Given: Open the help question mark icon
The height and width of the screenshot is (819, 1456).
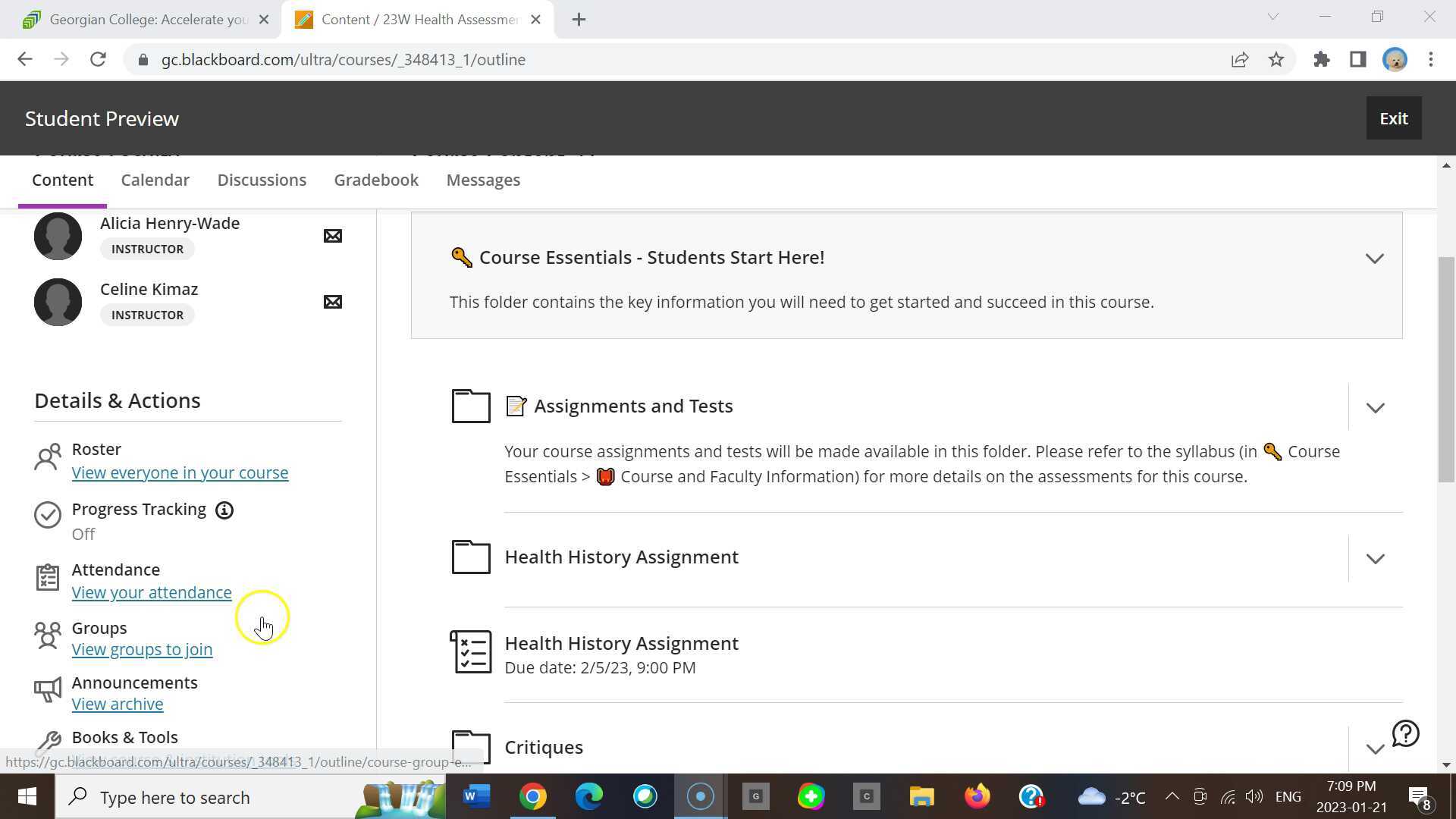Looking at the screenshot, I should [x=1405, y=733].
